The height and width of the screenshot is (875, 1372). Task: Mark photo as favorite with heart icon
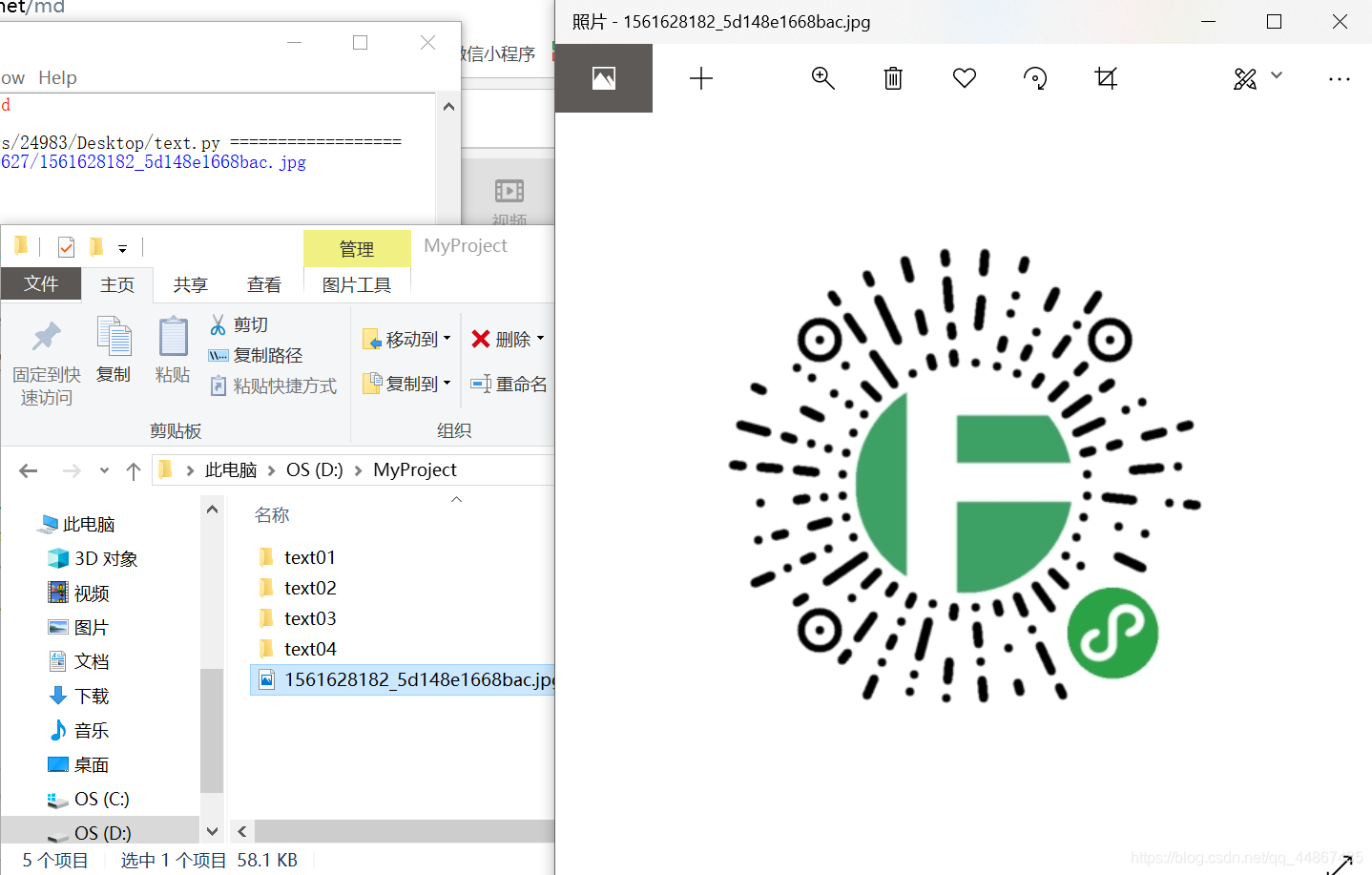point(965,78)
